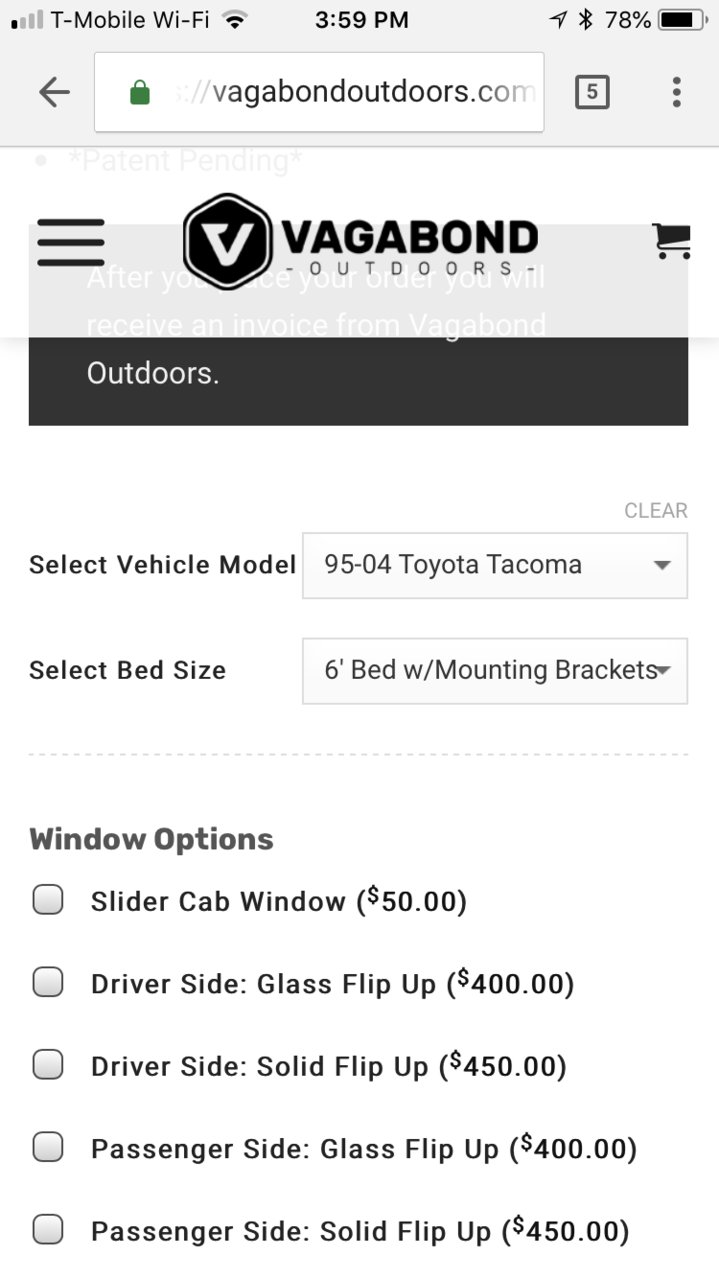Viewport: 719px width, 1279px height.
Task: Open the hamburger navigation menu
Action: coord(71,241)
